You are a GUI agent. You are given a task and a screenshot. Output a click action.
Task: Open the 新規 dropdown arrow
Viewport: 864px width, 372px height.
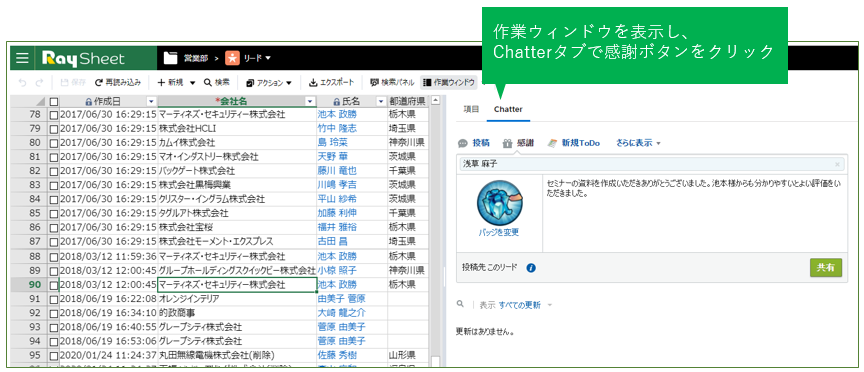[x=192, y=83]
